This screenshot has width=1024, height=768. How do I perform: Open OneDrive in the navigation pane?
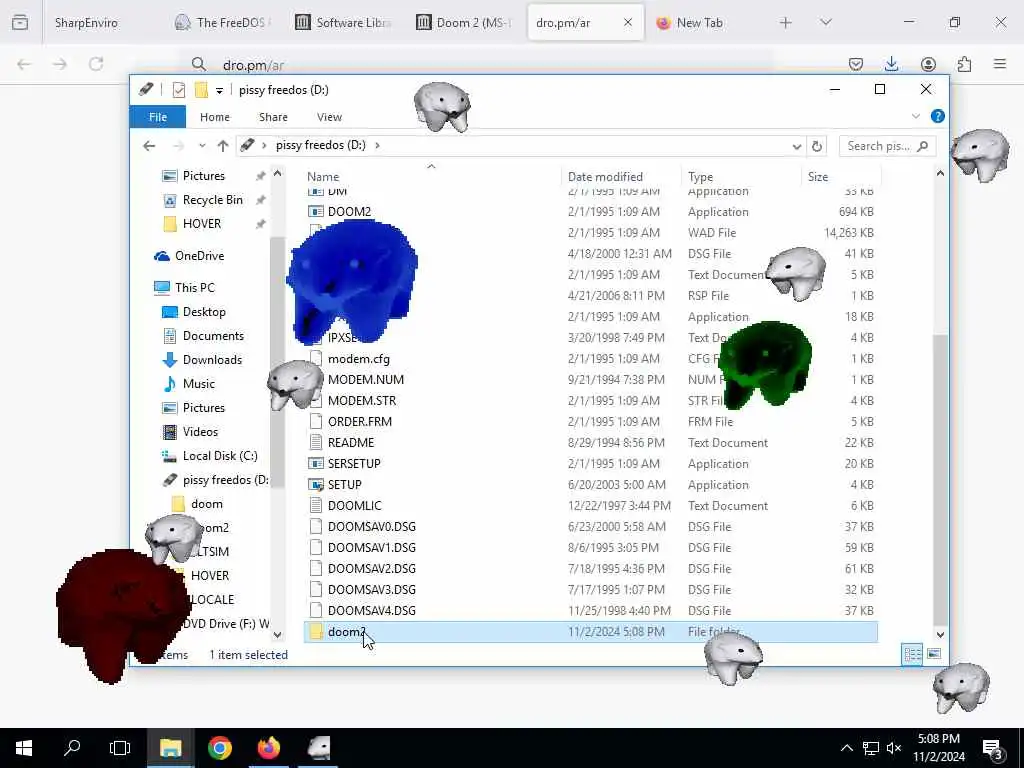199,255
